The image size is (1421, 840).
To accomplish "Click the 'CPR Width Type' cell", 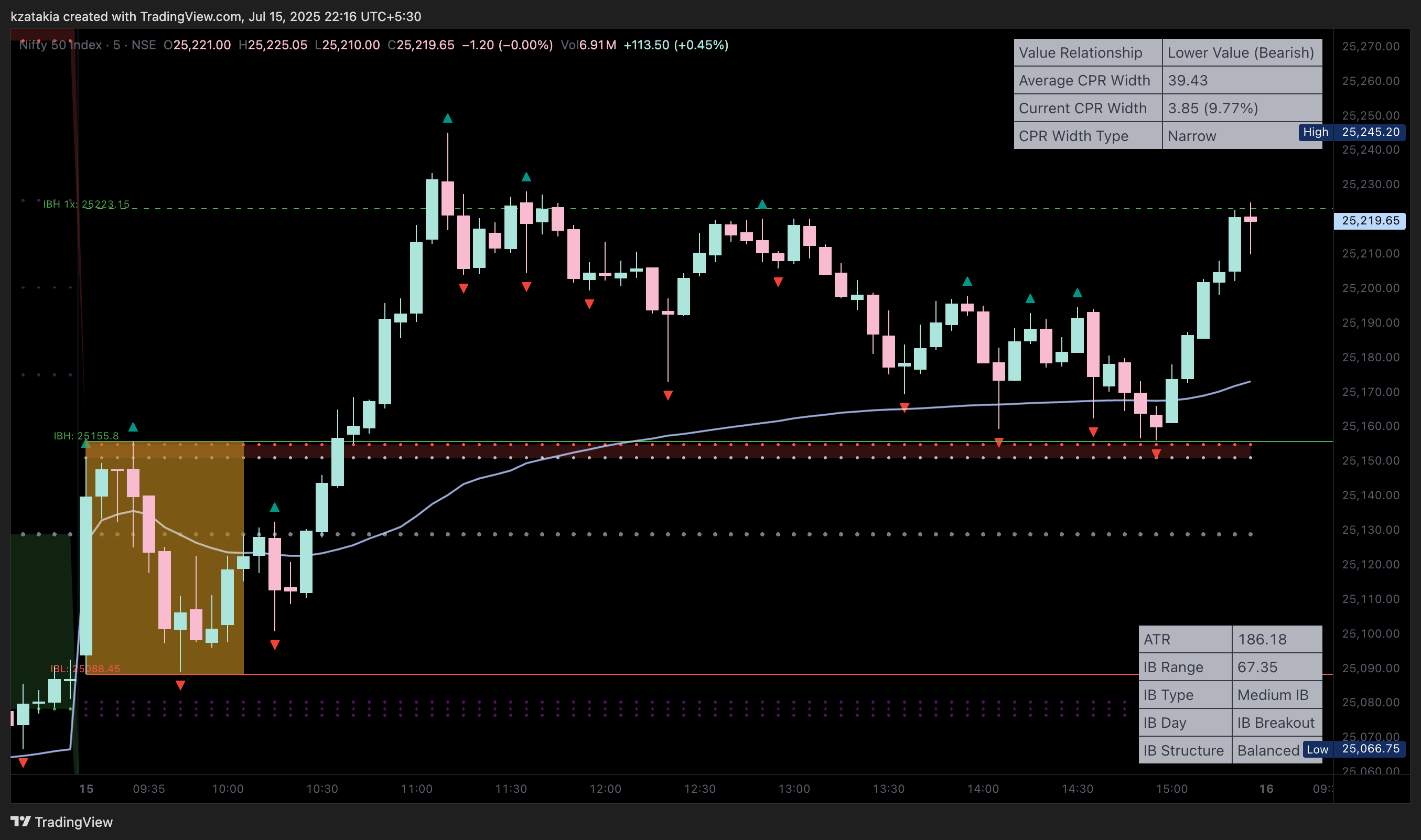I will [x=1088, y=136].
